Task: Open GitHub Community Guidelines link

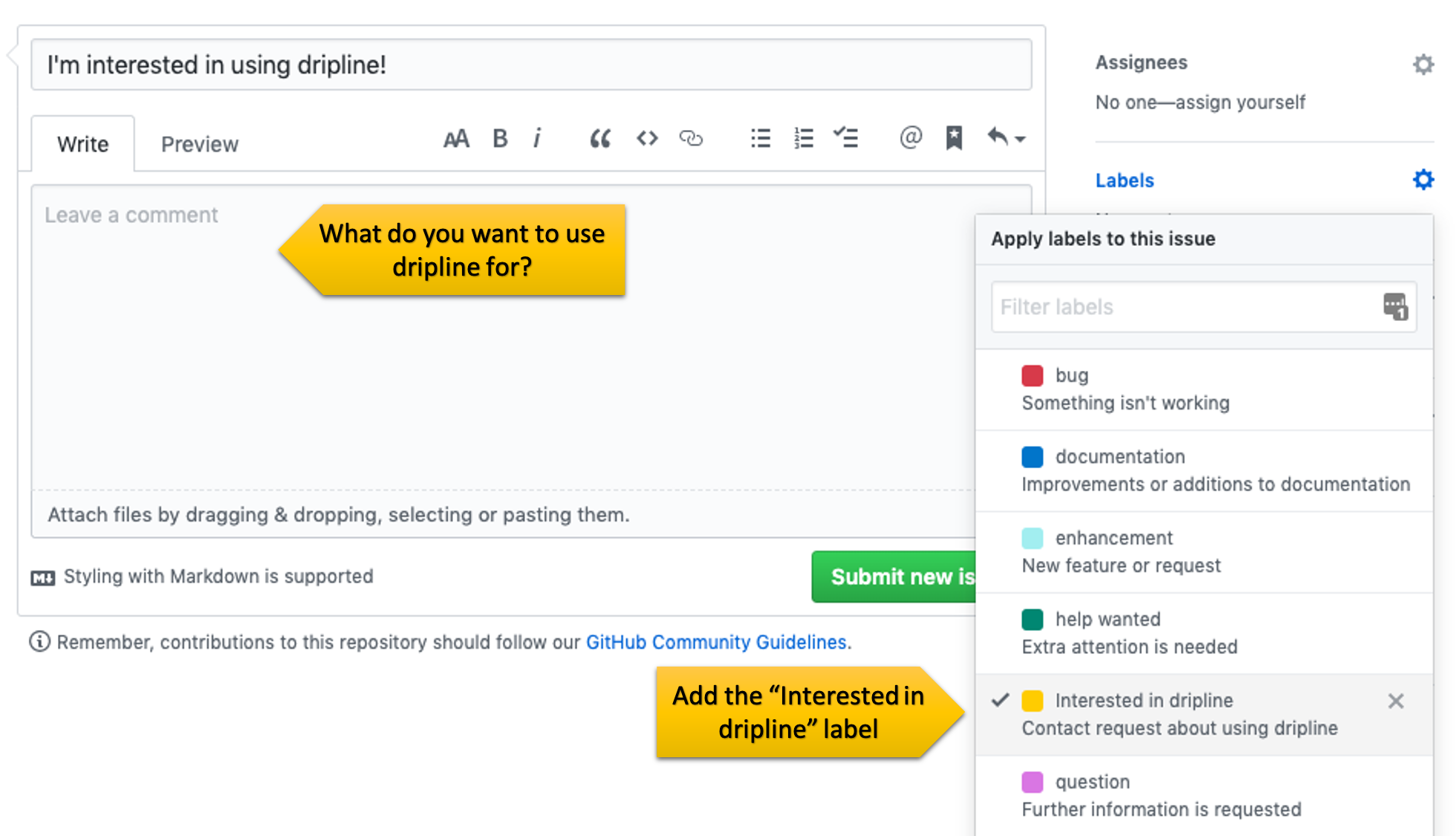Action: pos(716,642)
